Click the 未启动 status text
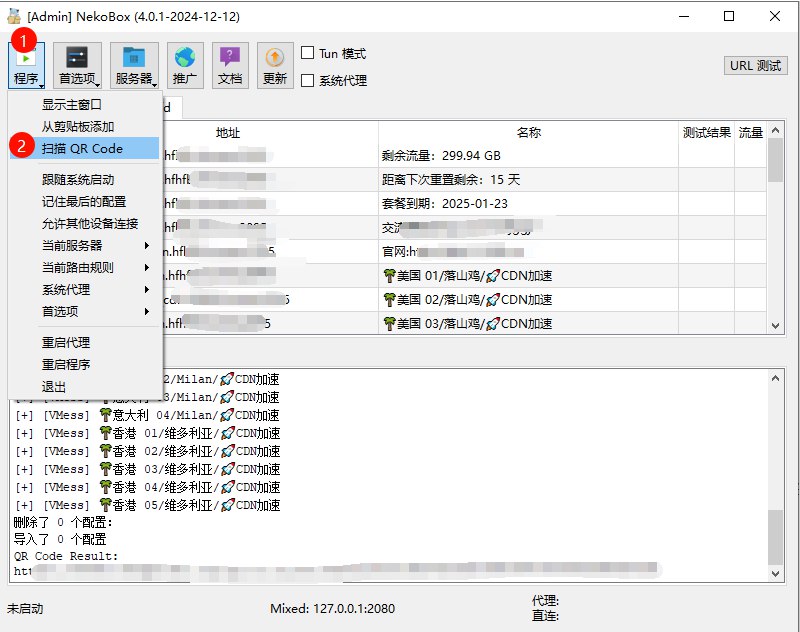Viewport: 800px width, 632px height. click(25, 609)
